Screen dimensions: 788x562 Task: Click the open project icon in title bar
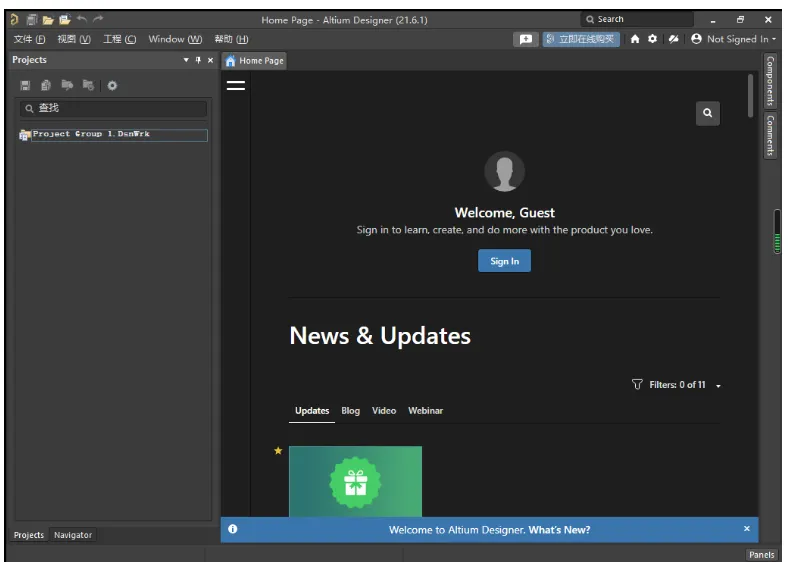[65, 20]
